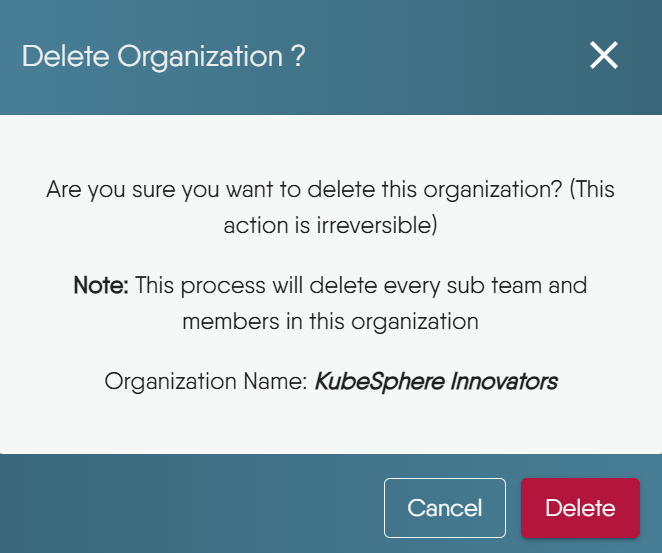Click the blank white space below the organization name

click(x=330, y=425)
